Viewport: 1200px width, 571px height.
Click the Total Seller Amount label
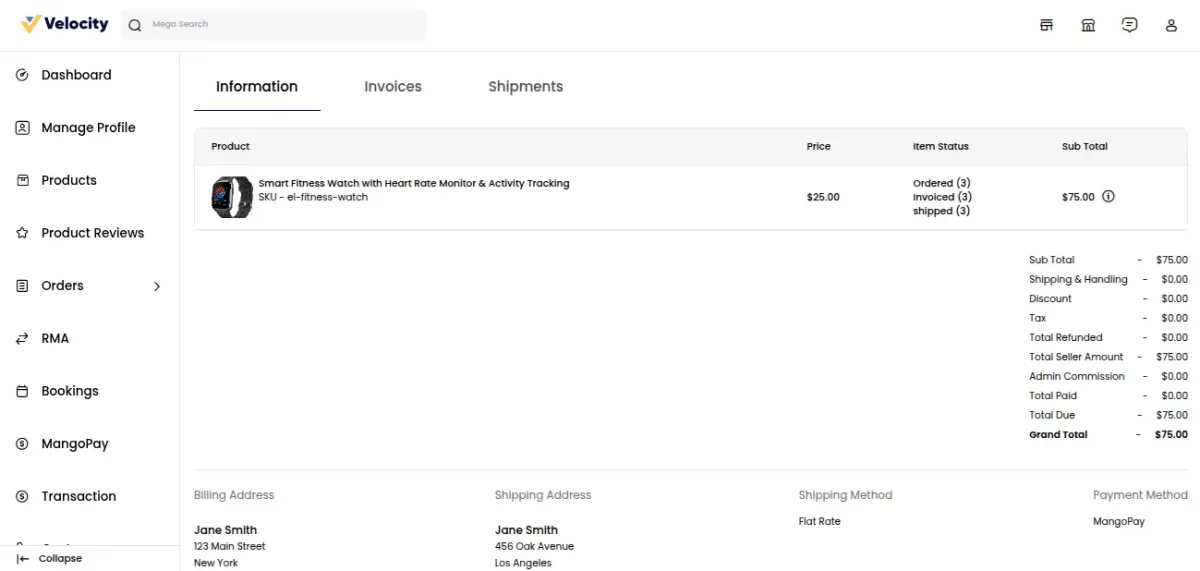1076,357
